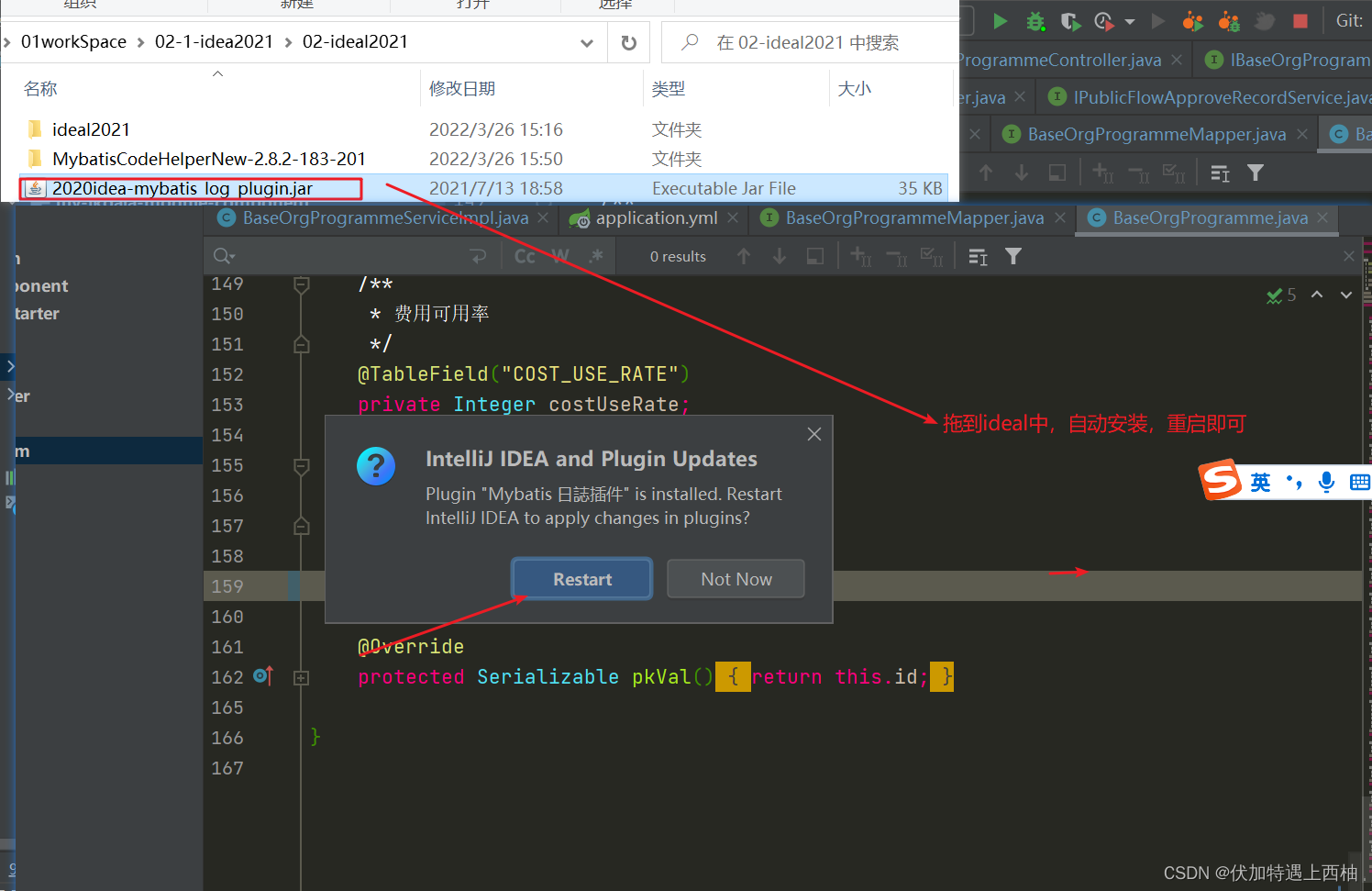The width and height of the screenshot is (1372, 891).
Task: Click the dimmed gray play icon in the run toolbar
Action: point(1158,20)
